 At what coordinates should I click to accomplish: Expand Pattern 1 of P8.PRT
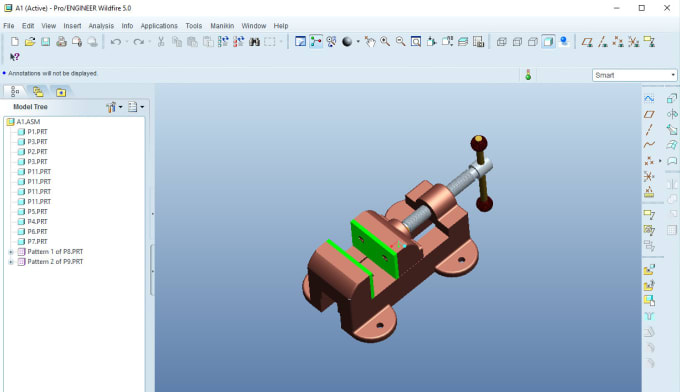tap(11, 252)
